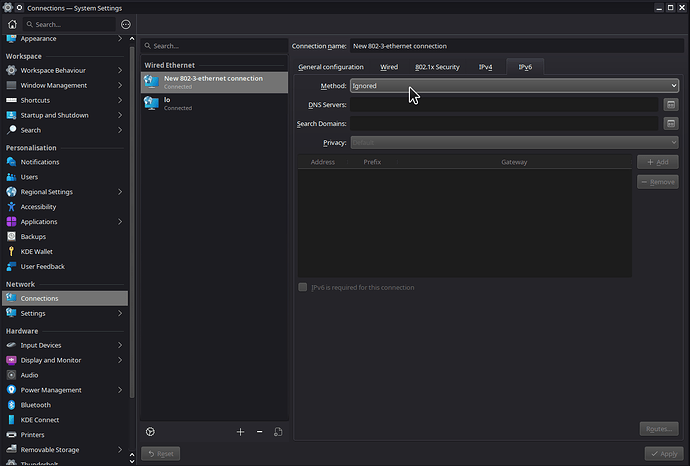690x466 pixels.
Task: Click the Remove address button
Action: coord(658,182)
